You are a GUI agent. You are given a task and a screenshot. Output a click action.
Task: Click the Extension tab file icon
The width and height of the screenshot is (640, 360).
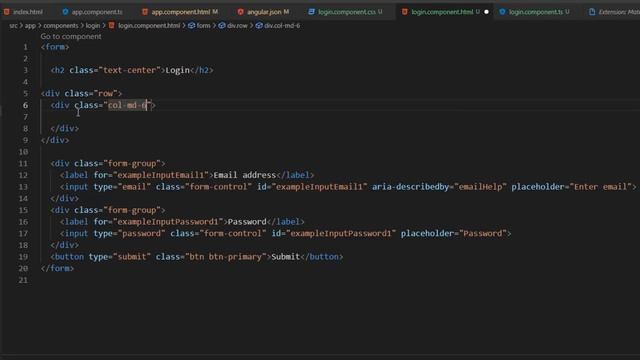592,12
